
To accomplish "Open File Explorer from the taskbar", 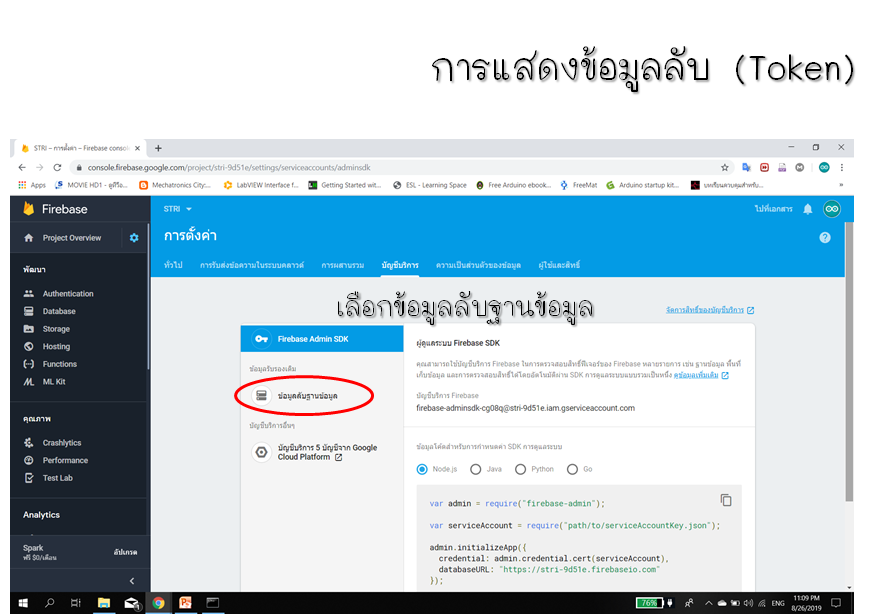I will (x=103, y=603).
